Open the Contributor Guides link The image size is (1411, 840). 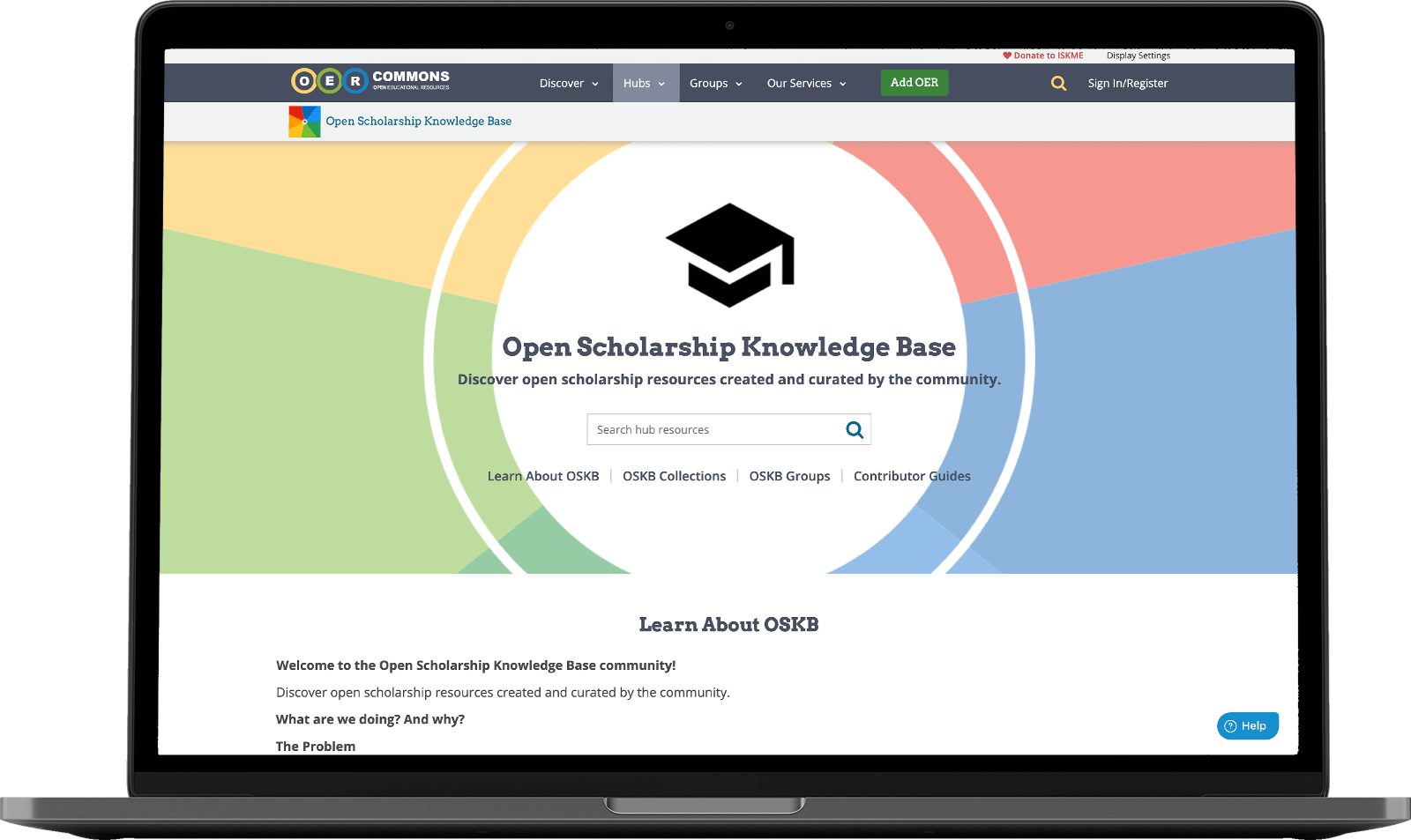tap(912, 476)
